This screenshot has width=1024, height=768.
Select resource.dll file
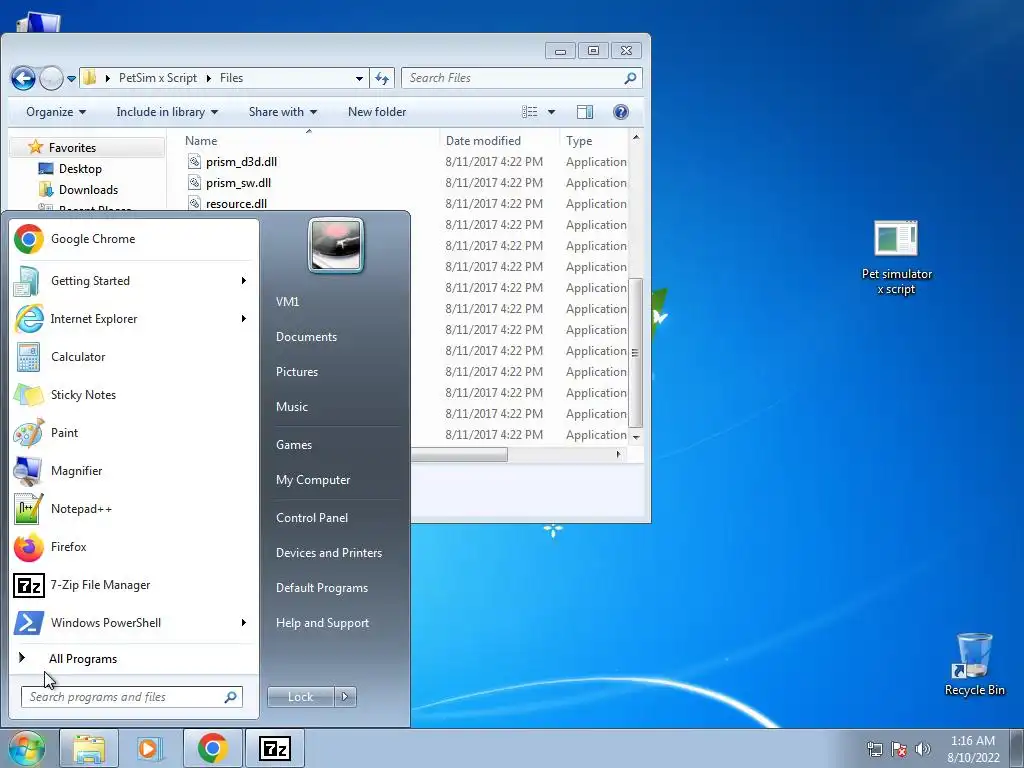pyautogui.click(x=236, y=204)
